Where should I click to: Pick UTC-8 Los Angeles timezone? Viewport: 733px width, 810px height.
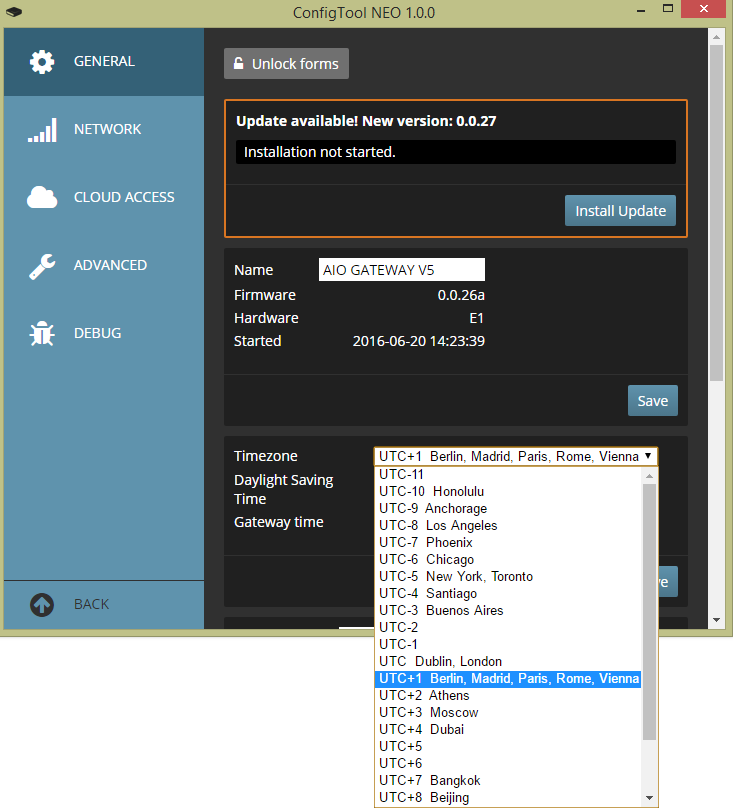pyautogui.click(x=508, y=525)
